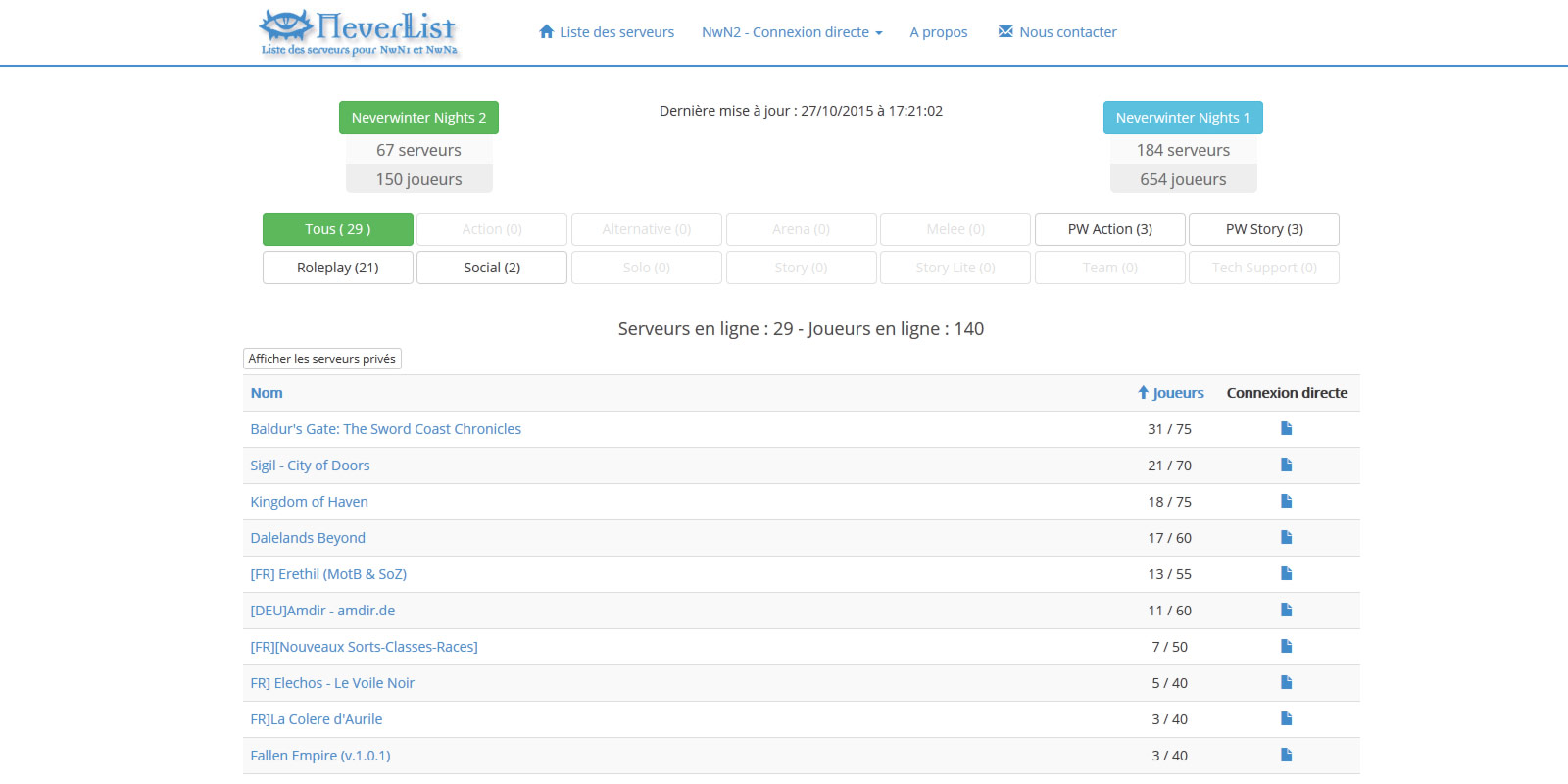
Task: Open Kingdom of Haven server
Action: (309, 502)
